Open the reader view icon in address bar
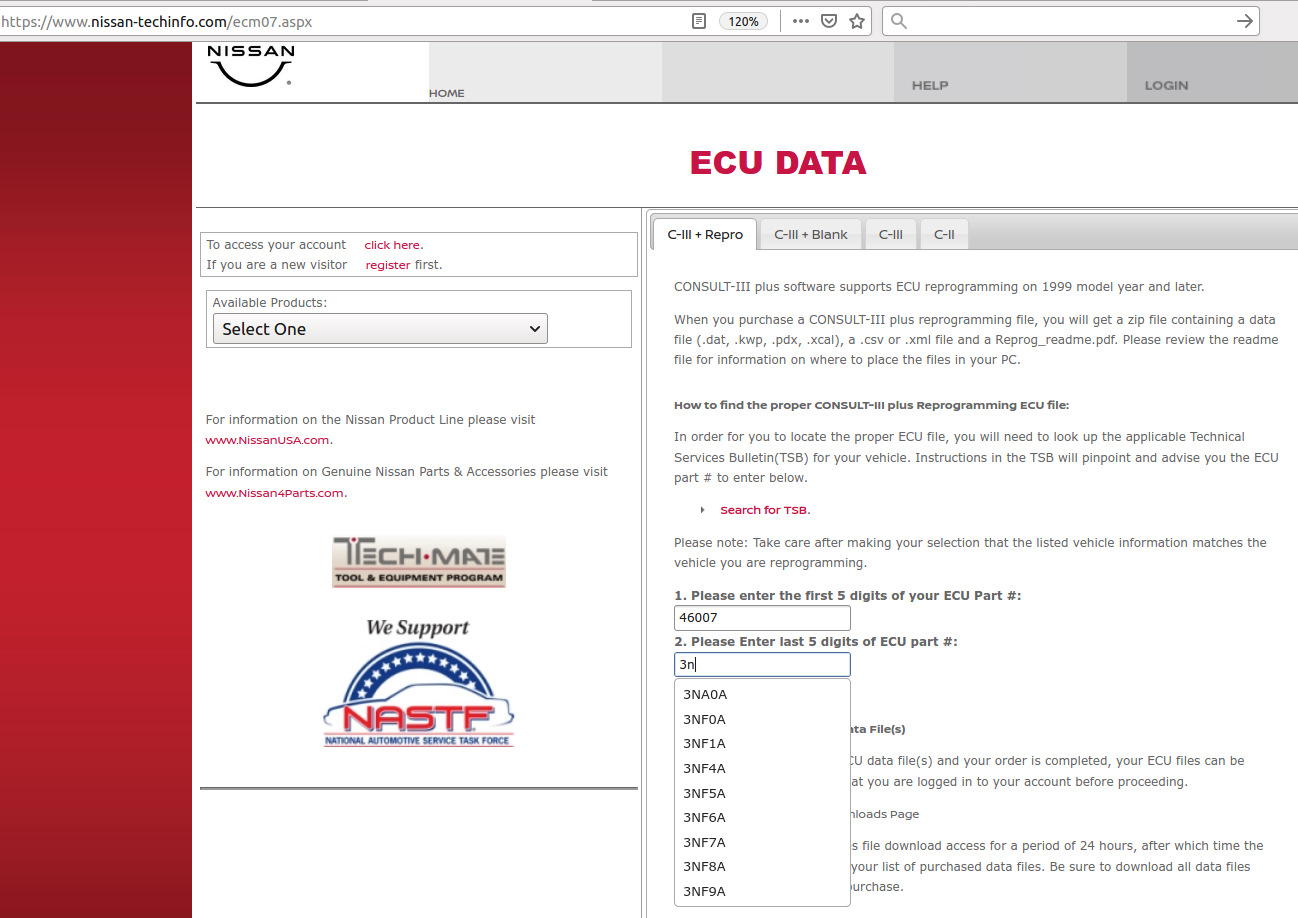 (699, 21)
